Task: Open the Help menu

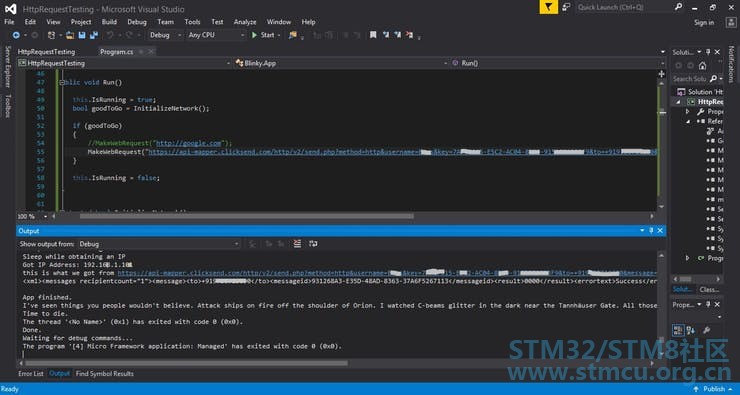Action: pyautogui.click(x=308, y=22)
